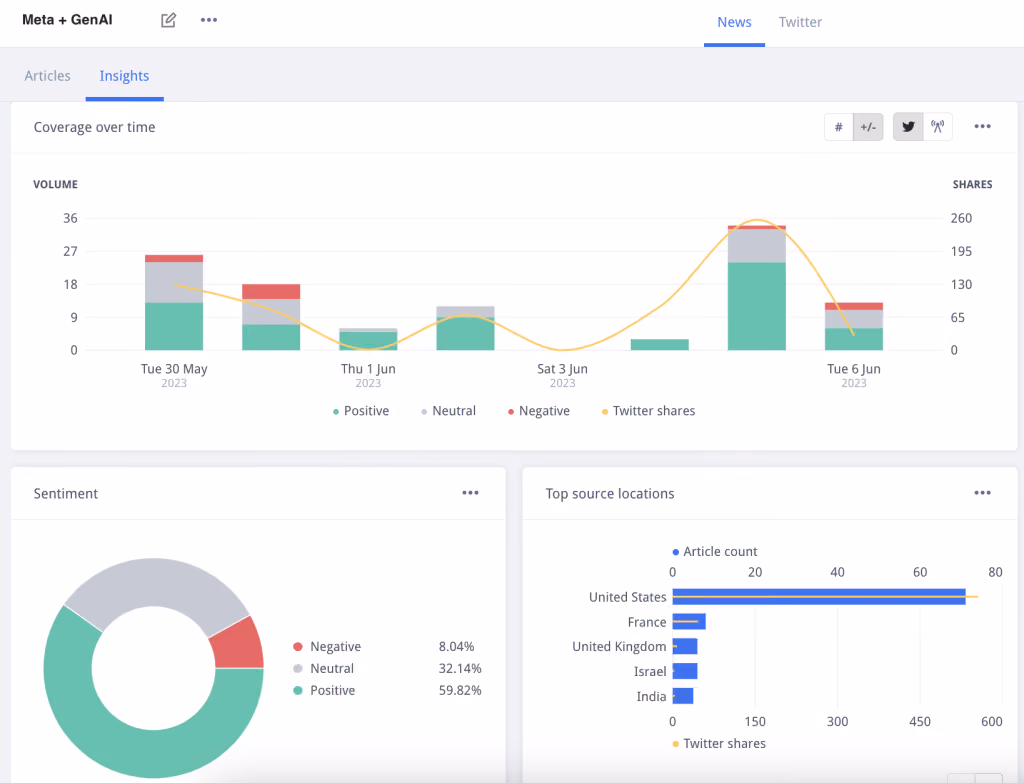This screenshot has height=783, width=1024.
Task: Open the Sentiment card options menu
Action: pyautogui.click(x=470, y=493)
